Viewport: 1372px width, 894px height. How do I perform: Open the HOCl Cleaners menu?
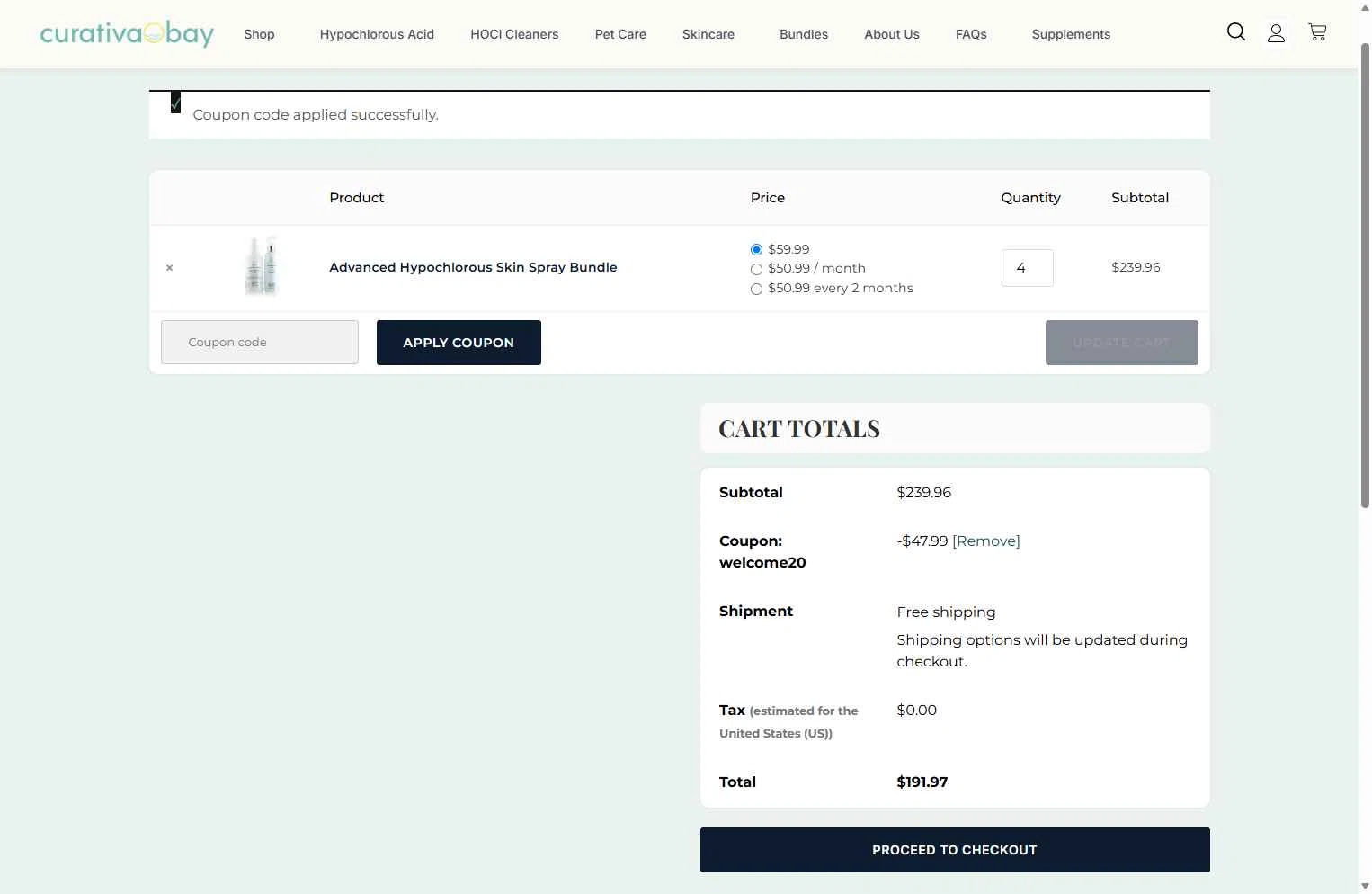514,34
